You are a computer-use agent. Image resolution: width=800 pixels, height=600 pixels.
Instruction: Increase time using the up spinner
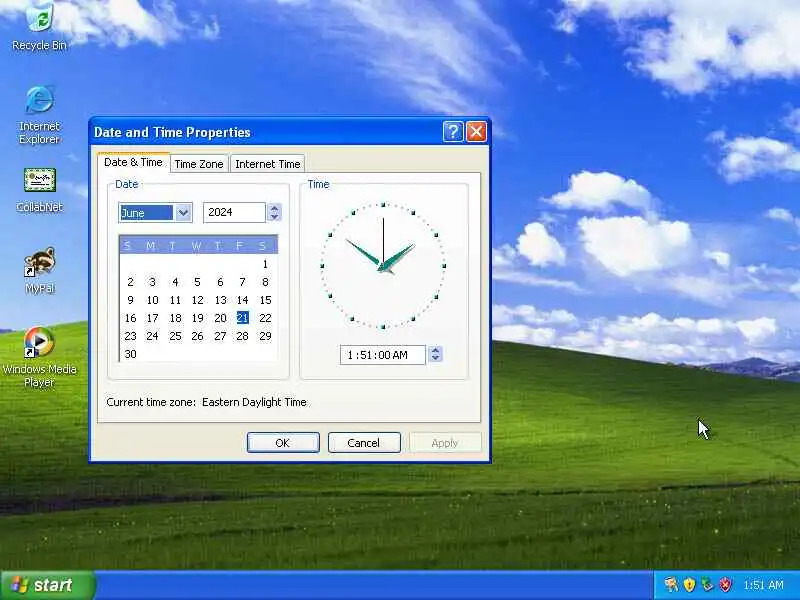click(x=435, y=350)
